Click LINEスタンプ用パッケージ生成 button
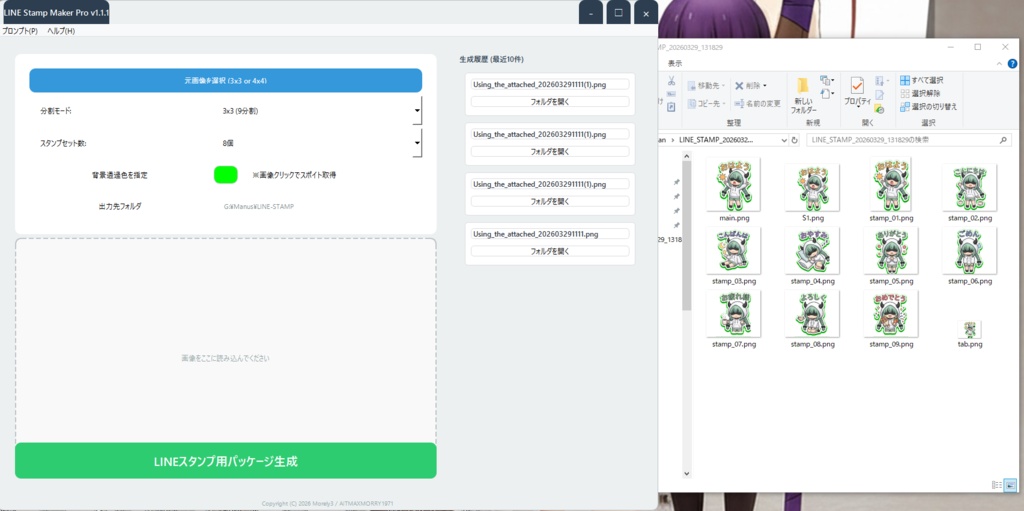The height and width of the screenshot is (511, 1024). 225,461
